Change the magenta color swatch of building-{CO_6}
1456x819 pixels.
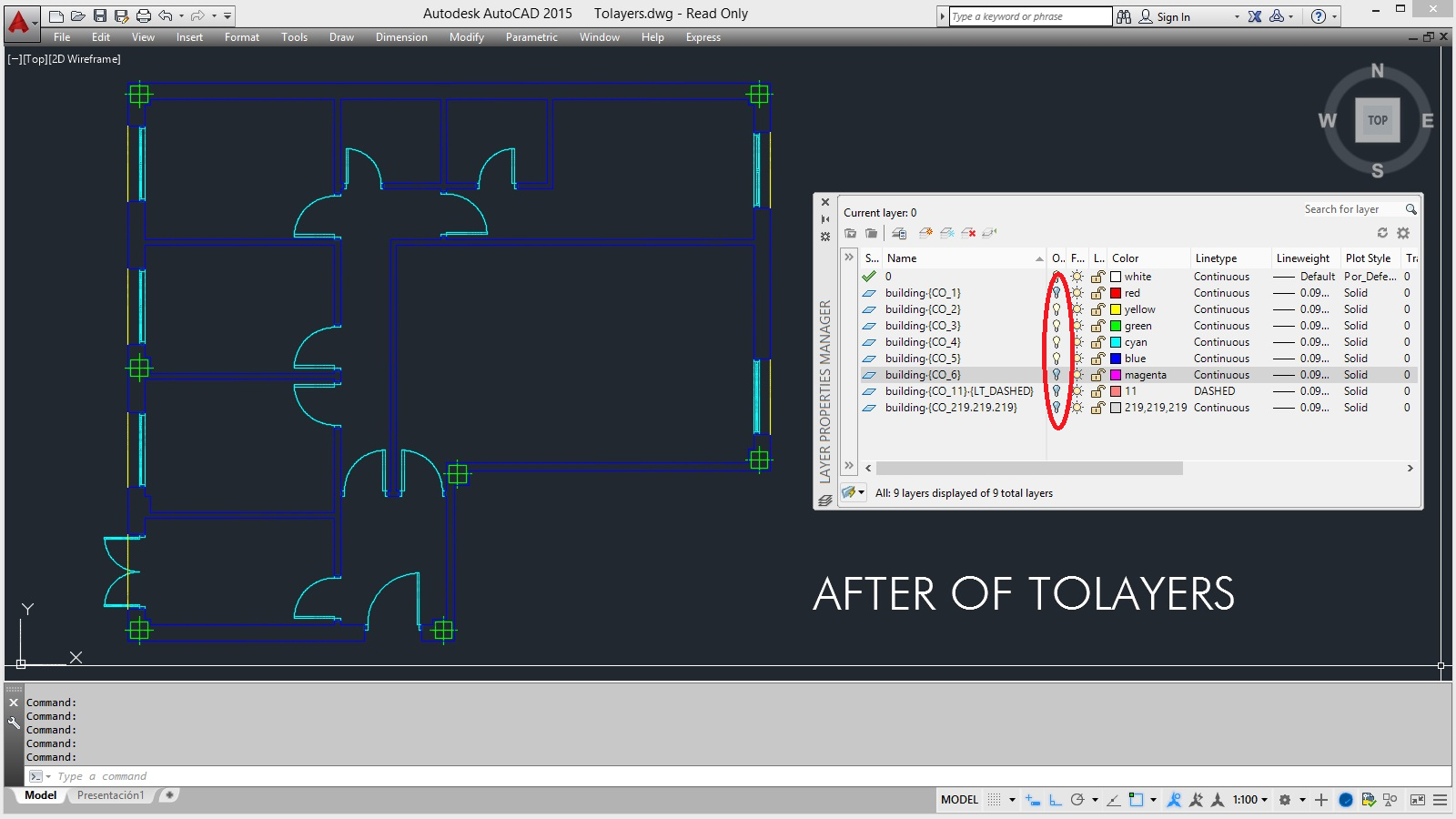point(1116,375)
